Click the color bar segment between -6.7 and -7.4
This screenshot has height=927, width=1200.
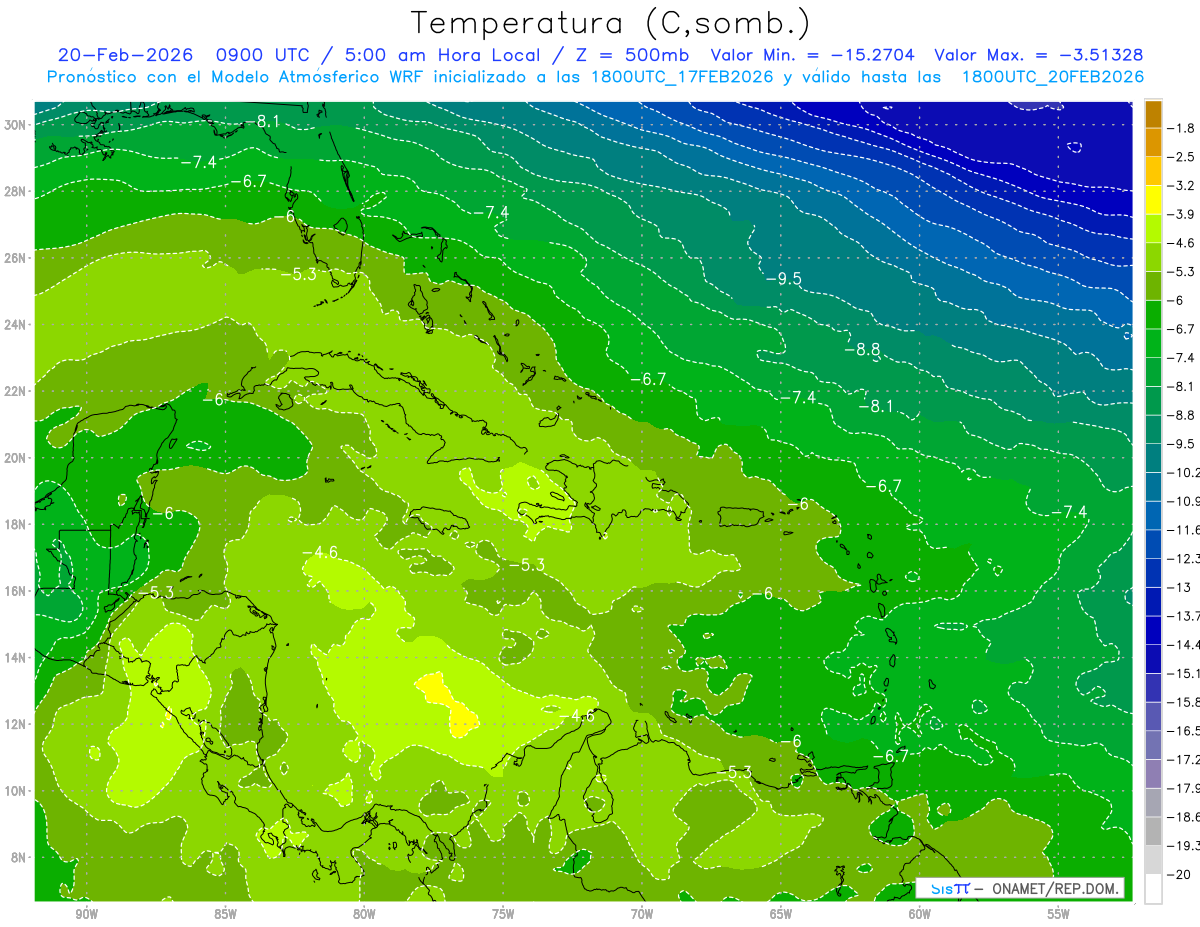click(x=1153, y=343)
